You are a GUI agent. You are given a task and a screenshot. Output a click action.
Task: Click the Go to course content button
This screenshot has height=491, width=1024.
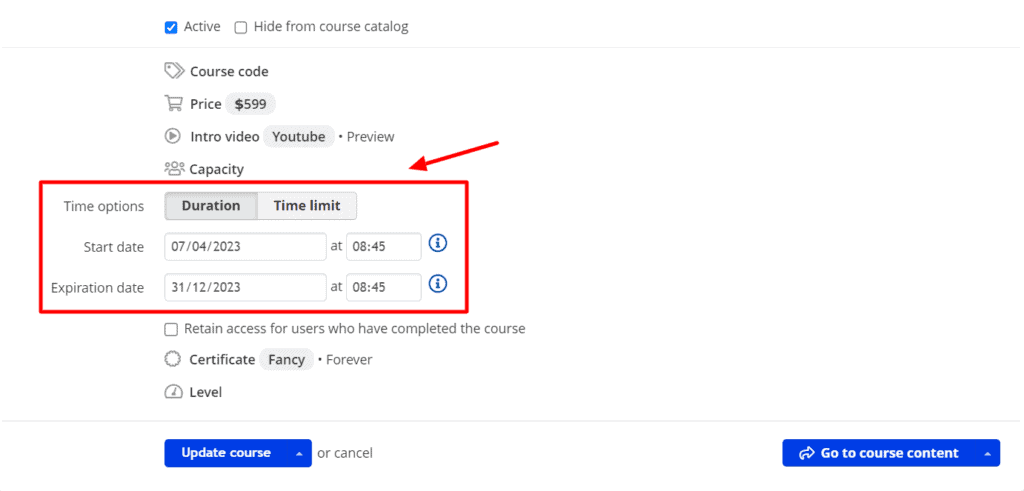click(878, 453)
